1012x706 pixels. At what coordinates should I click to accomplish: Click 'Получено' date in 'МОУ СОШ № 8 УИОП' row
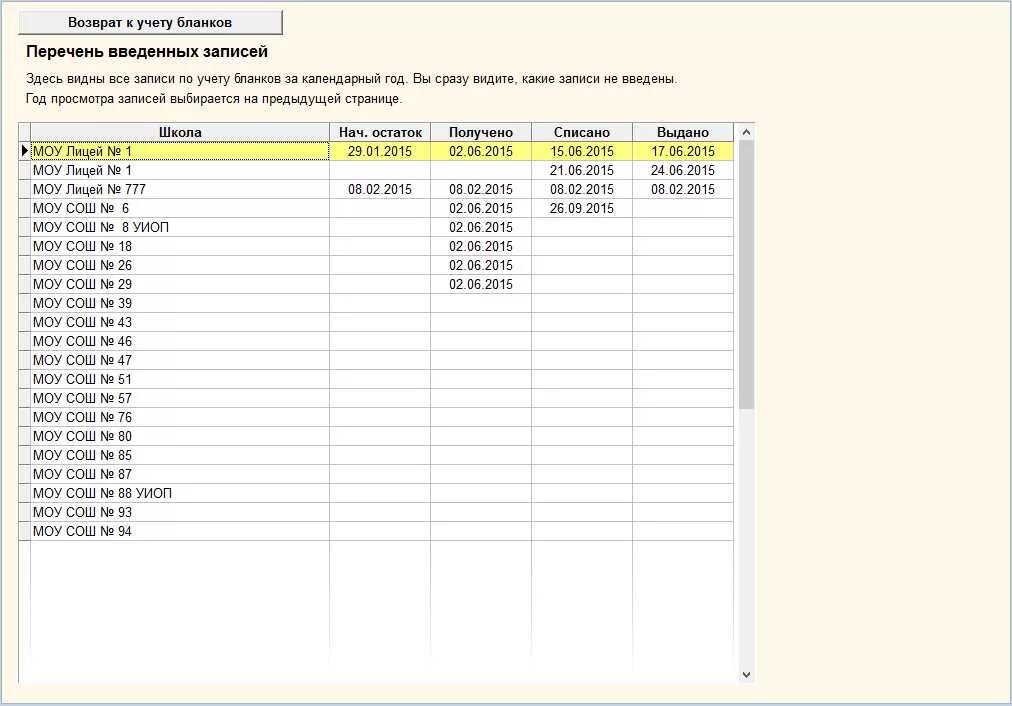coord(481,227)
